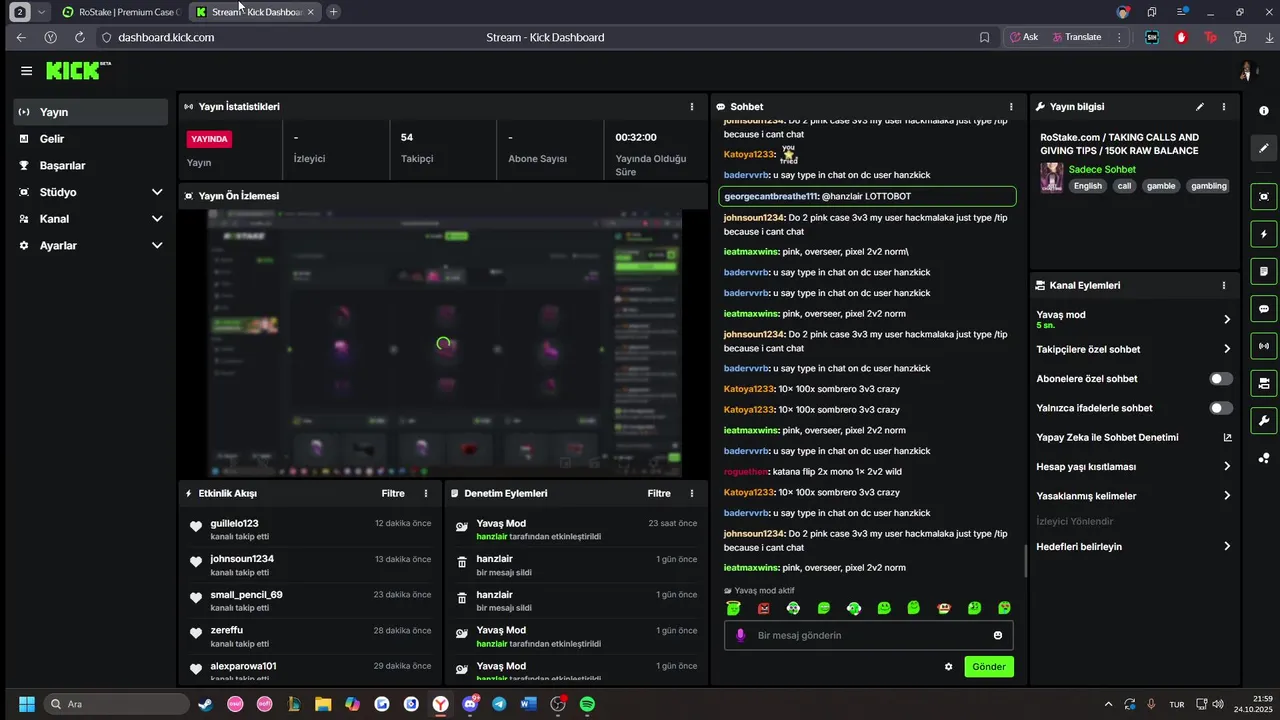Reload the page from the browser toolbar
This screenshot has height=720, width=1280.
point(79,37)
